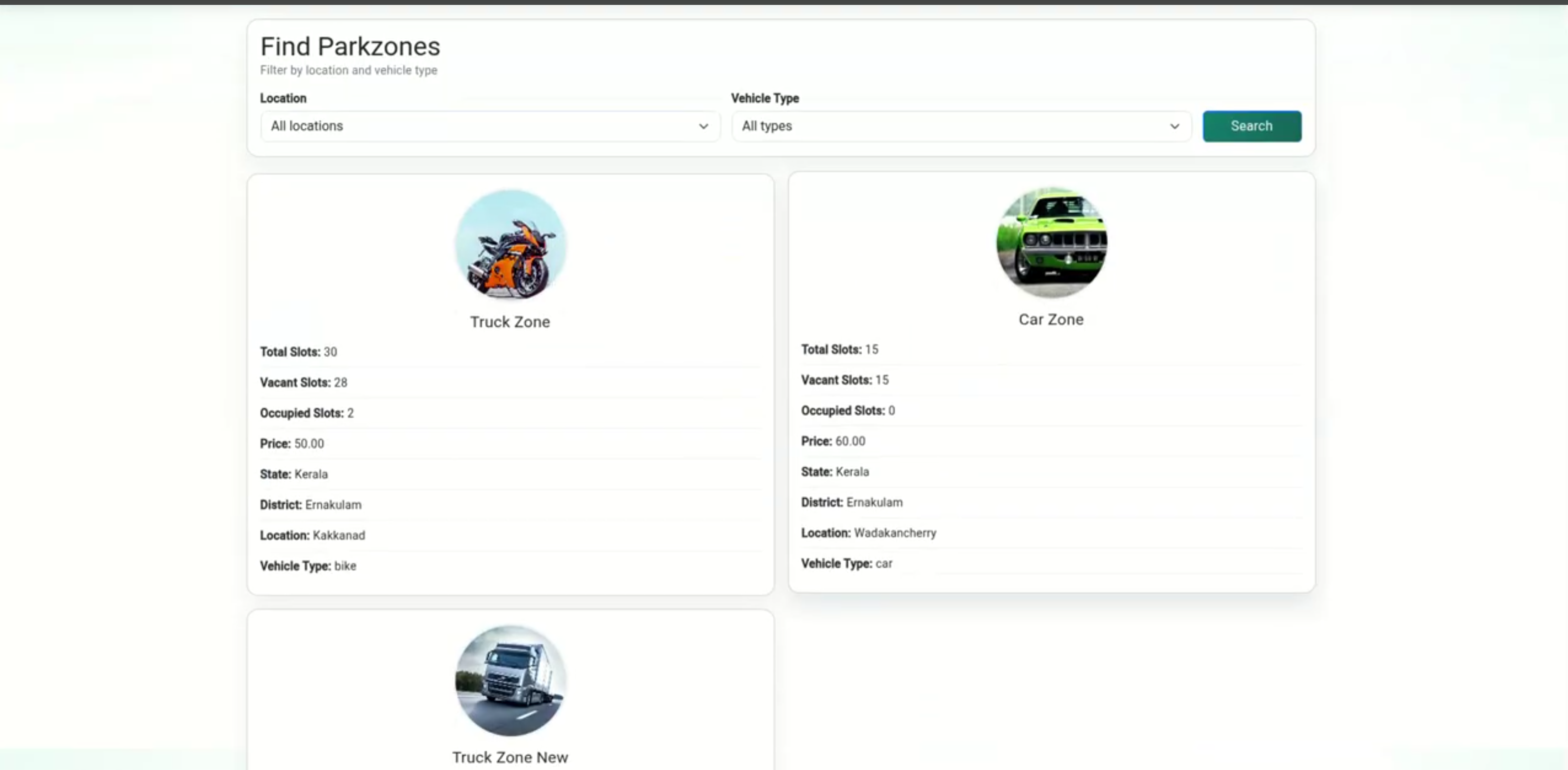Image resolution: width=1568 pixels, height=770 pixels.
Task: Open the Location dropdown showing All locations
Action: 490,126
